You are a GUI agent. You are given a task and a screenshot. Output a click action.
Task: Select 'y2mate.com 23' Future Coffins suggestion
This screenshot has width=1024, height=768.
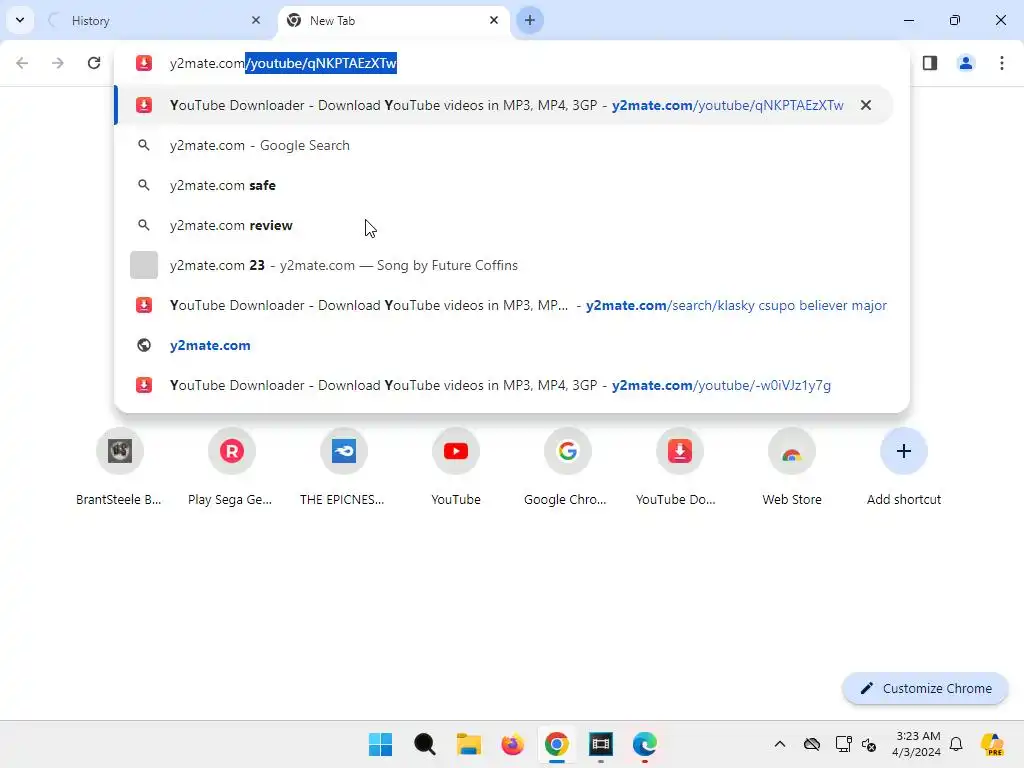click(x=504, y=265)
